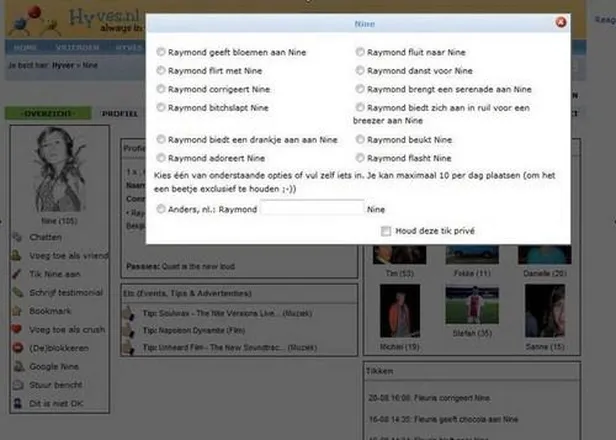Enable 'Houd deze tik privé' checkbox
Image resolution: width=616 pixels, height=440 pixels.
(385, 231)
